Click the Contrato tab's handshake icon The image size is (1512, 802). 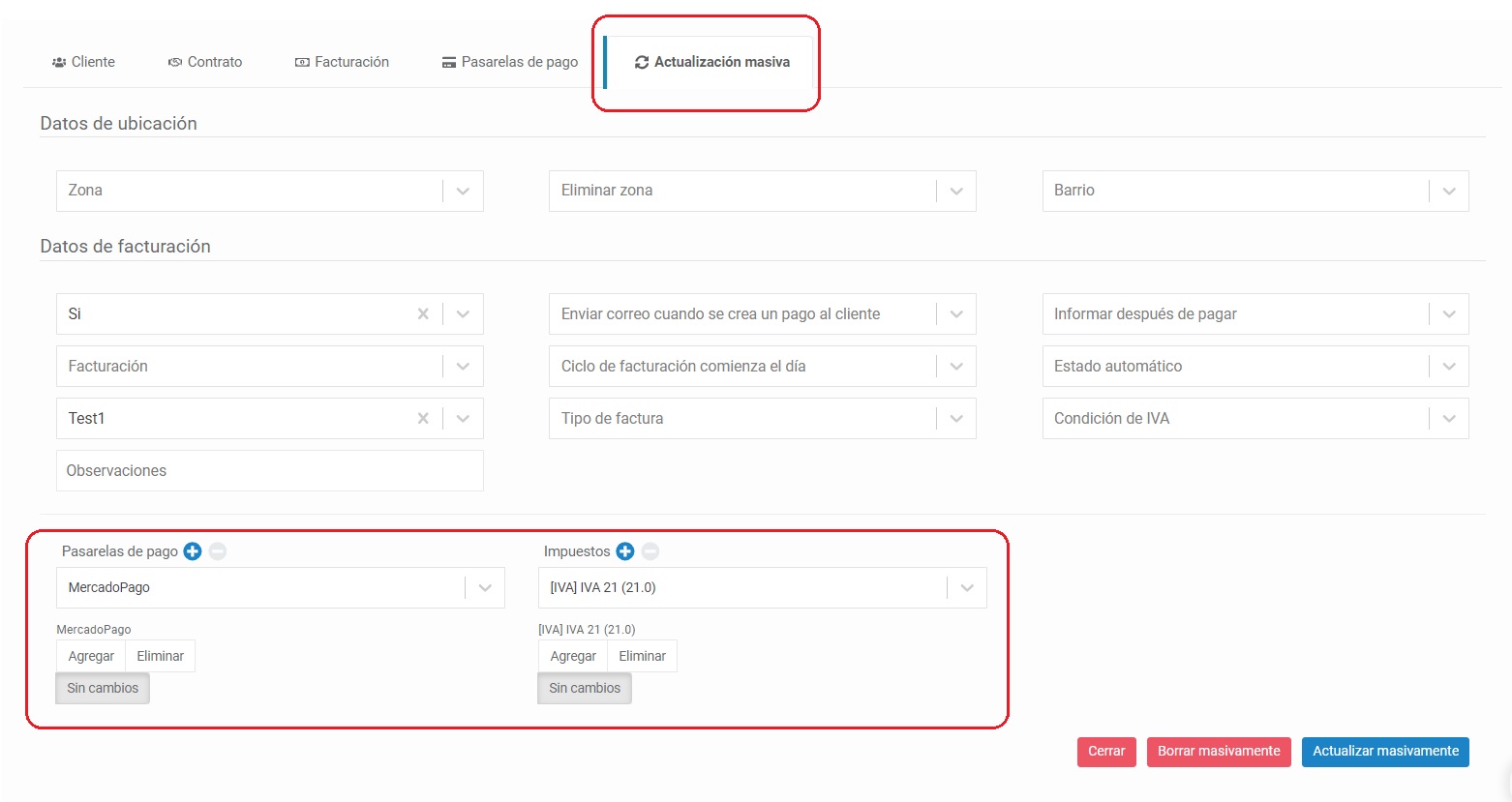pos(175,62)
